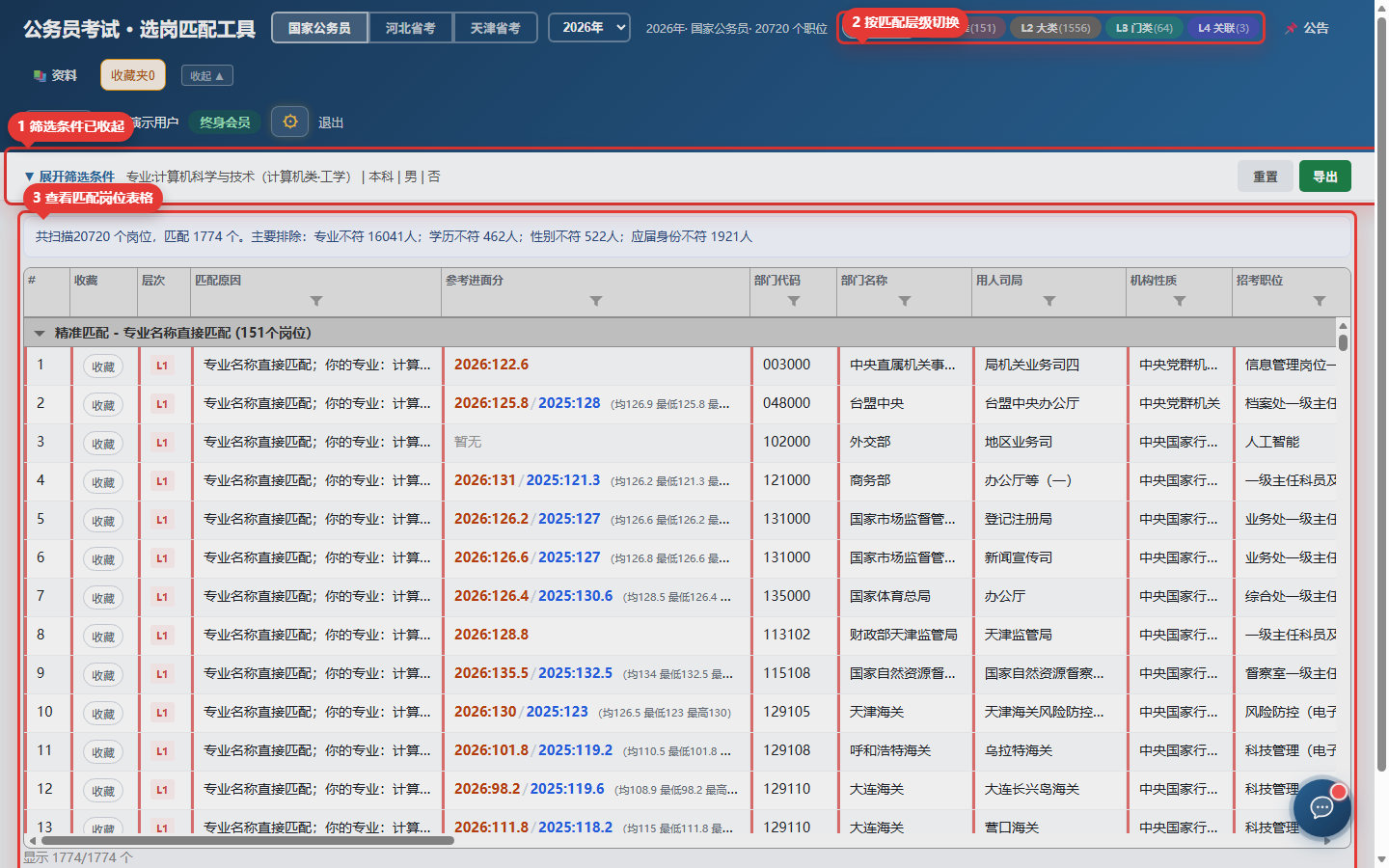Open the settings gear icon
Image resolution: width=1389 pixels, height=868 pixels.
point(289,122)
